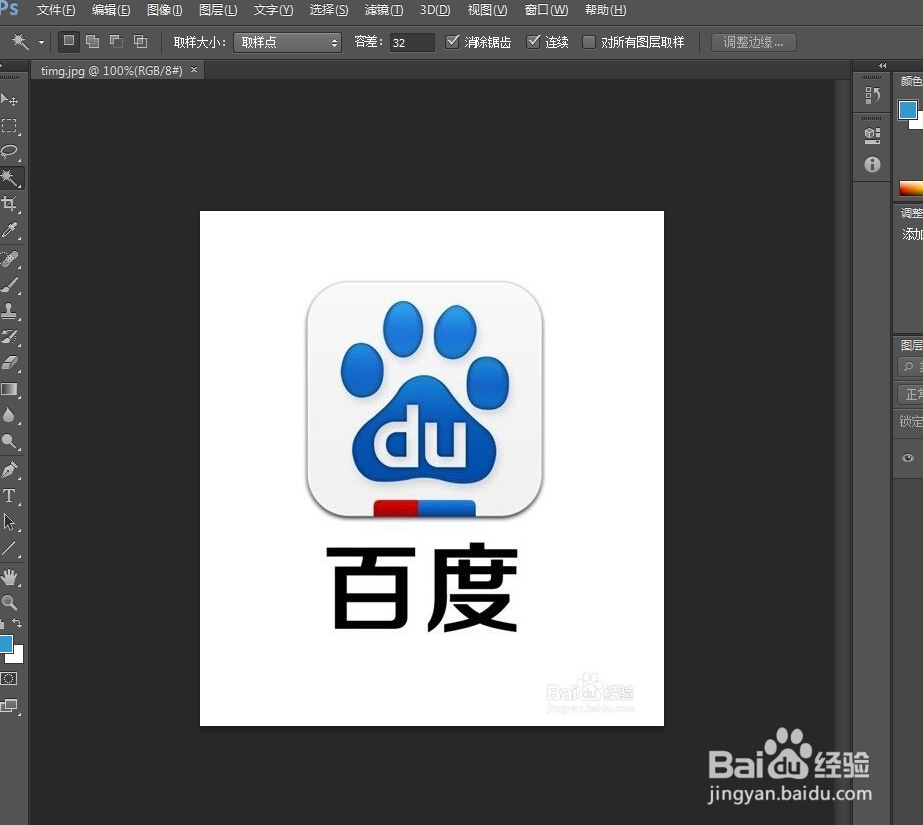Open the 图层(L) menu

(x=218, y=10)
